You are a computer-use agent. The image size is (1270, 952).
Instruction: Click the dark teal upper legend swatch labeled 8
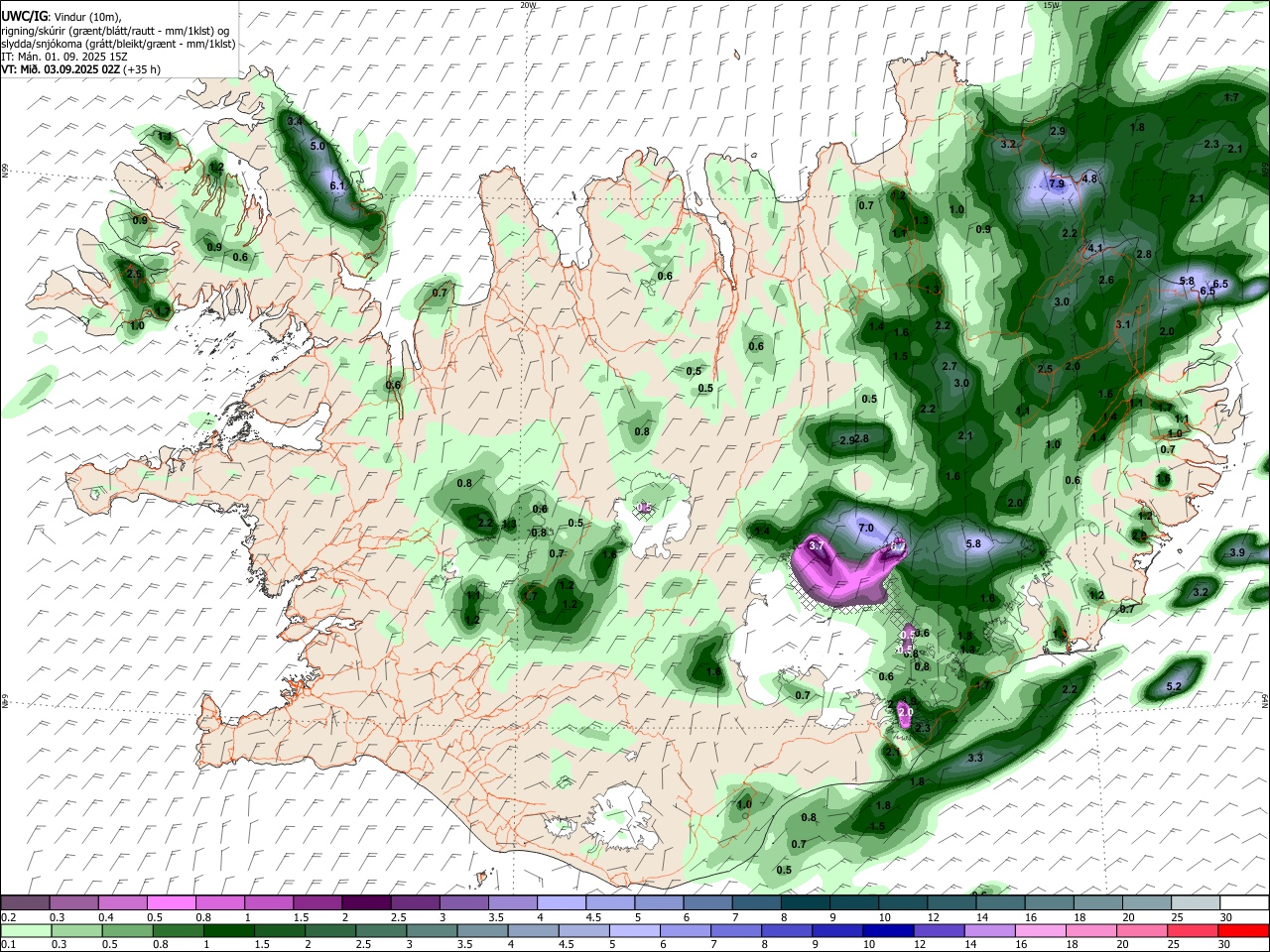tap(804, 903)
